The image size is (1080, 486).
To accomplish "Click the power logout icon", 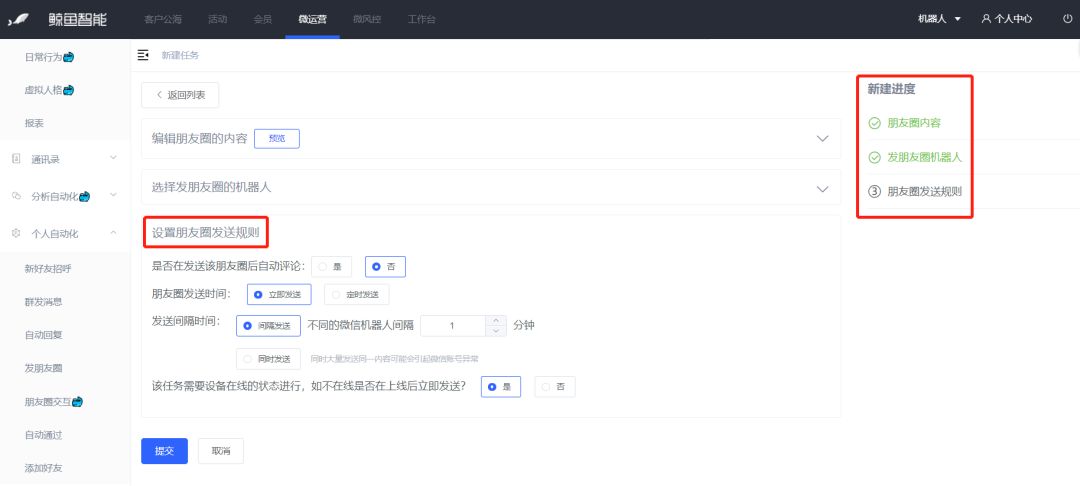I will pos(1067,19).
